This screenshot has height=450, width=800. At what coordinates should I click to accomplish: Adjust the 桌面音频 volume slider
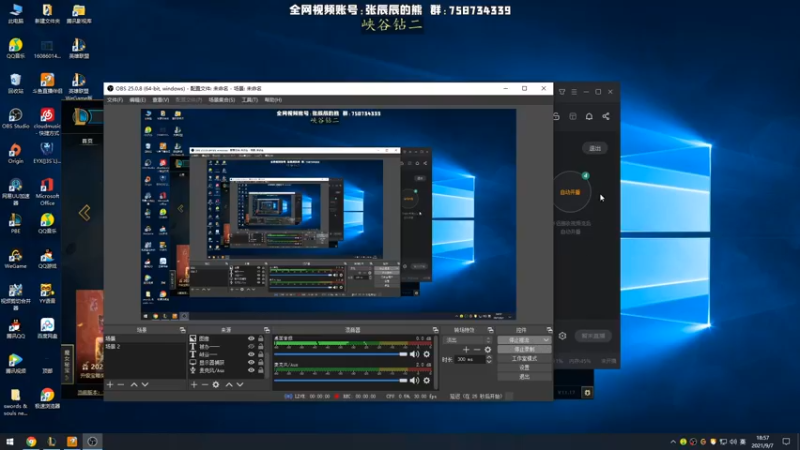[x=341, y=354]
